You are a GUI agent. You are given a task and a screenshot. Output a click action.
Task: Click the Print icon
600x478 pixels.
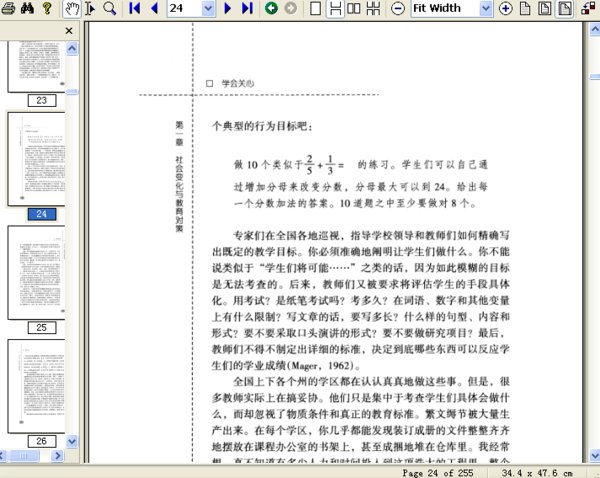[8, 8]
